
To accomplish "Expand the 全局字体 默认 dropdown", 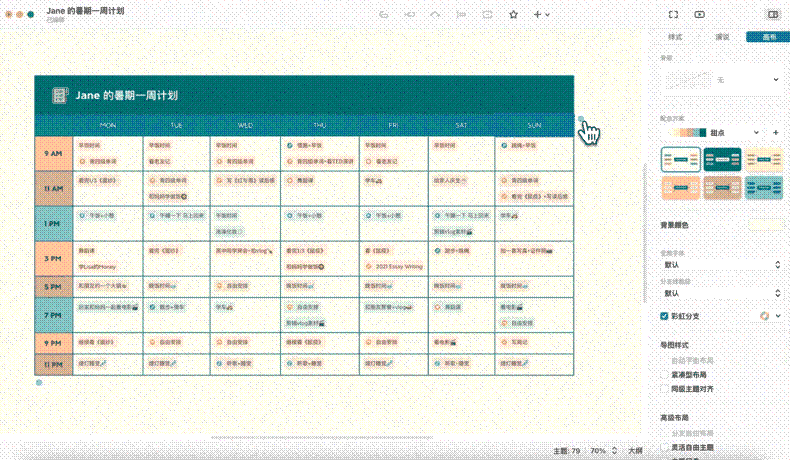I will (x=720, y=265).
